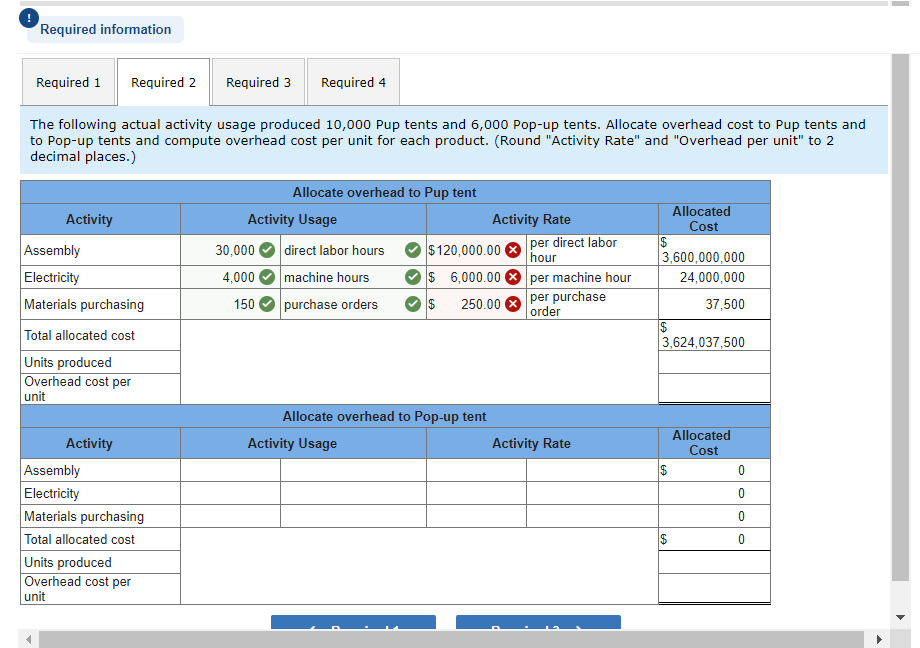
Task: Edit Materials purchasing usage 150 field
Action: click(231, 304)
